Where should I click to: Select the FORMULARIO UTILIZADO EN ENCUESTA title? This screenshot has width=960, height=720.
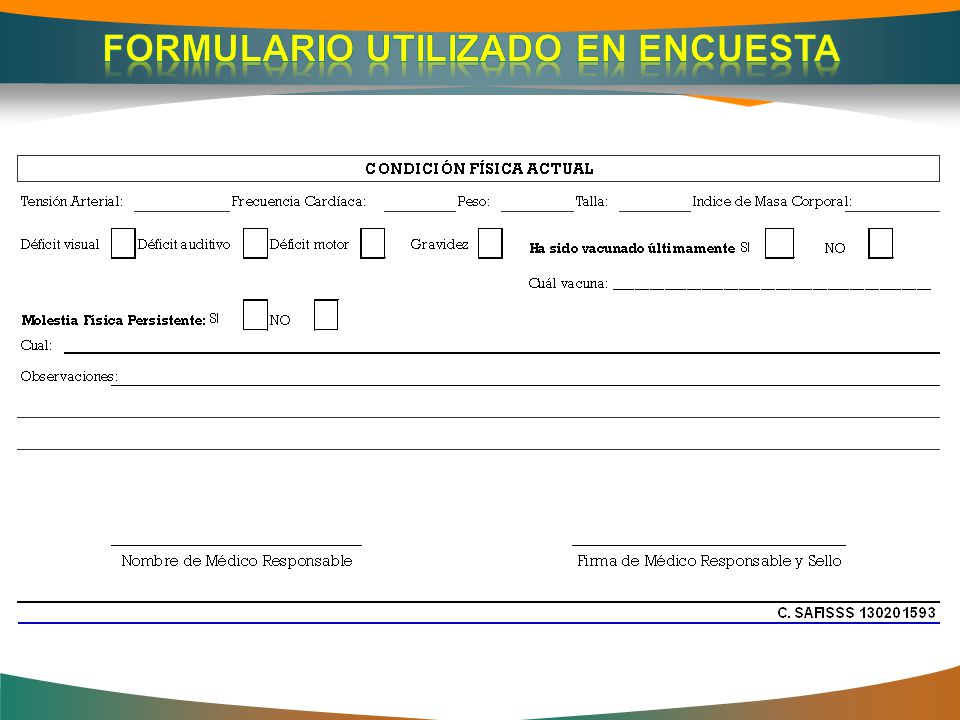(x=471, y=48)
